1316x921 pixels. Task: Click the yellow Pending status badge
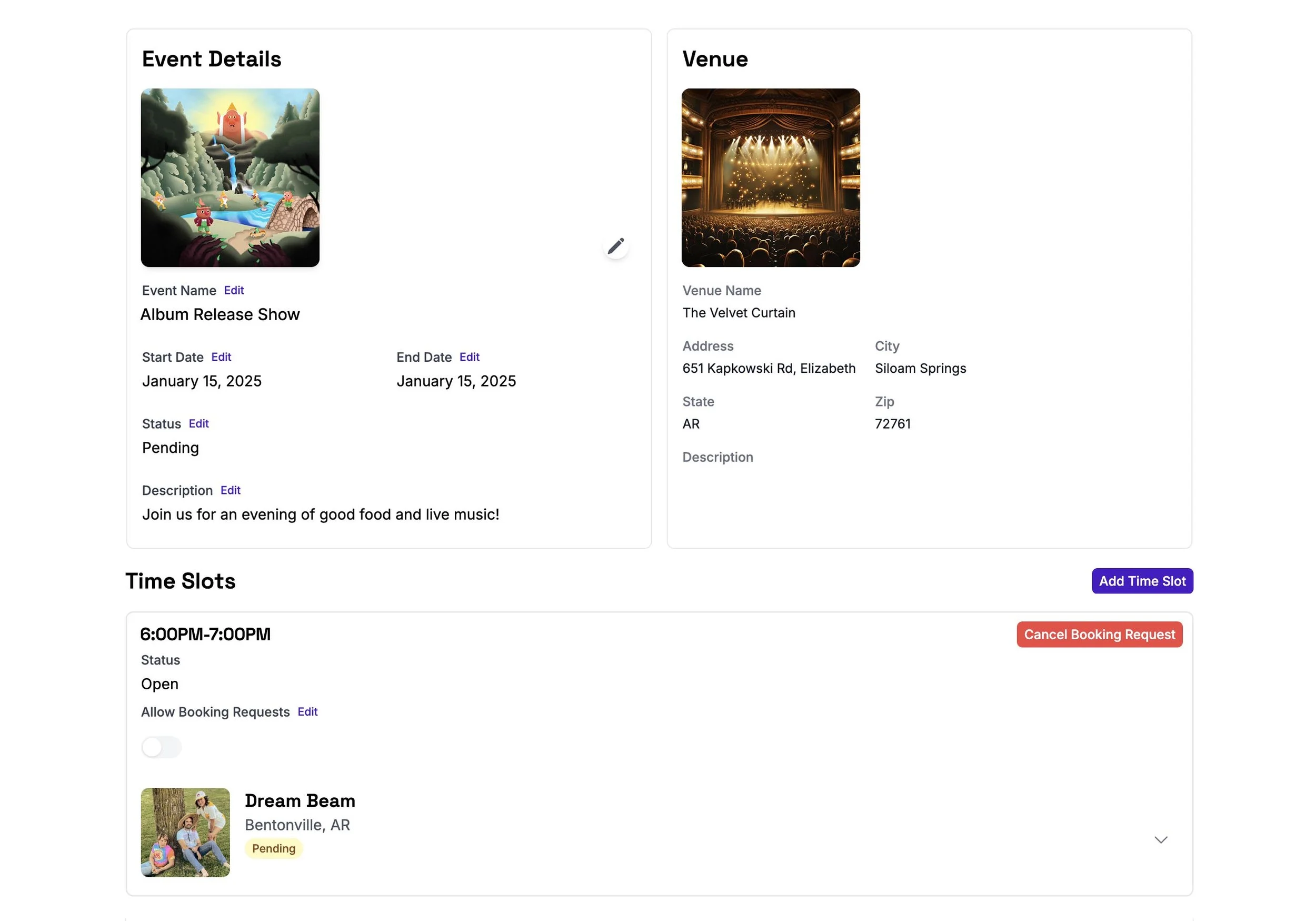[x=273, y=848]
